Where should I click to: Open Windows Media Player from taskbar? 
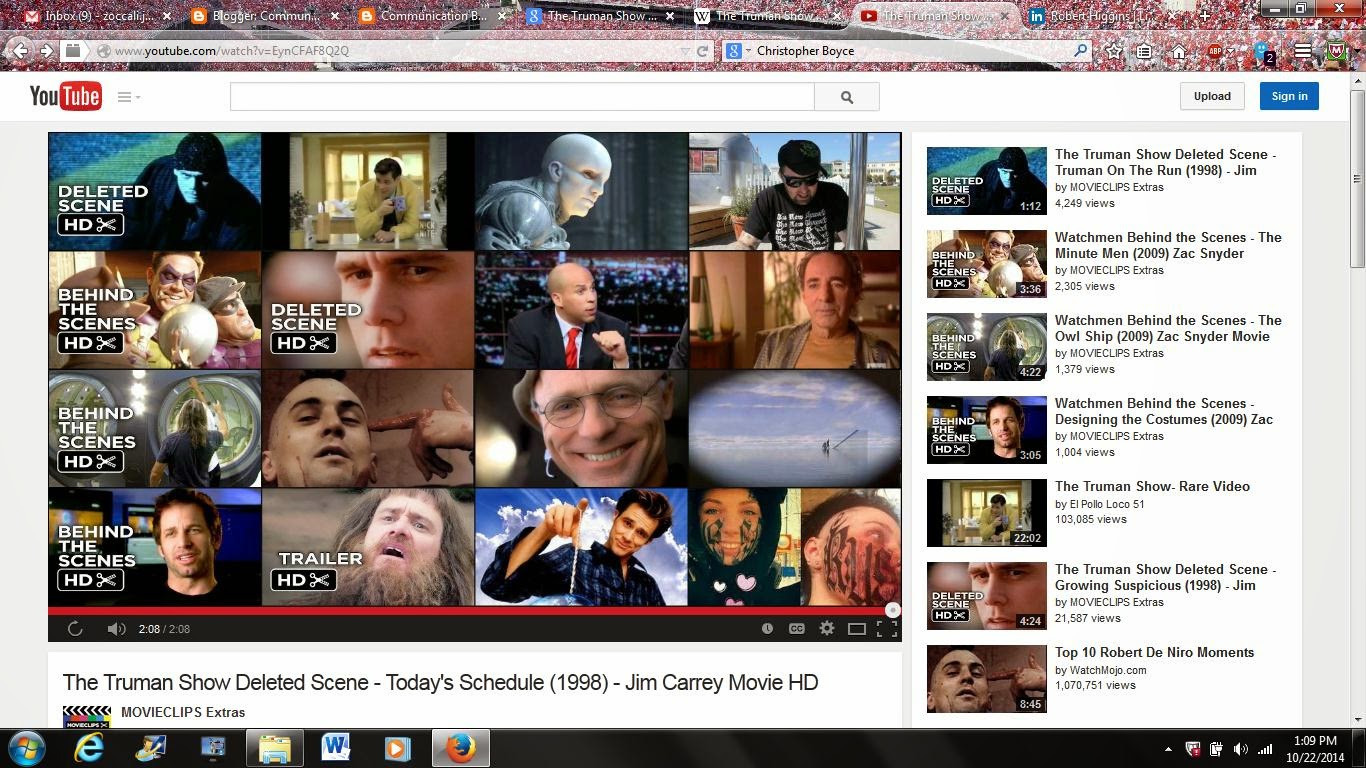[398, 748]
